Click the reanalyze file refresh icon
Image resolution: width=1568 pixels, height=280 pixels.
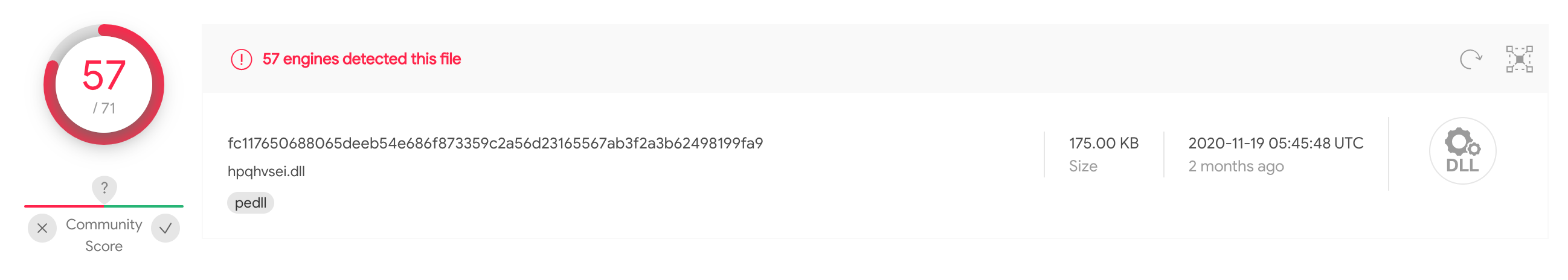tap(1471, 59)
